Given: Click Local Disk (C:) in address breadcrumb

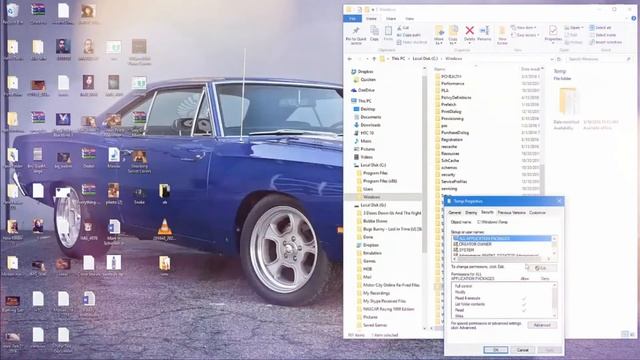Looking at the screenshot, I should pos(424,59).
